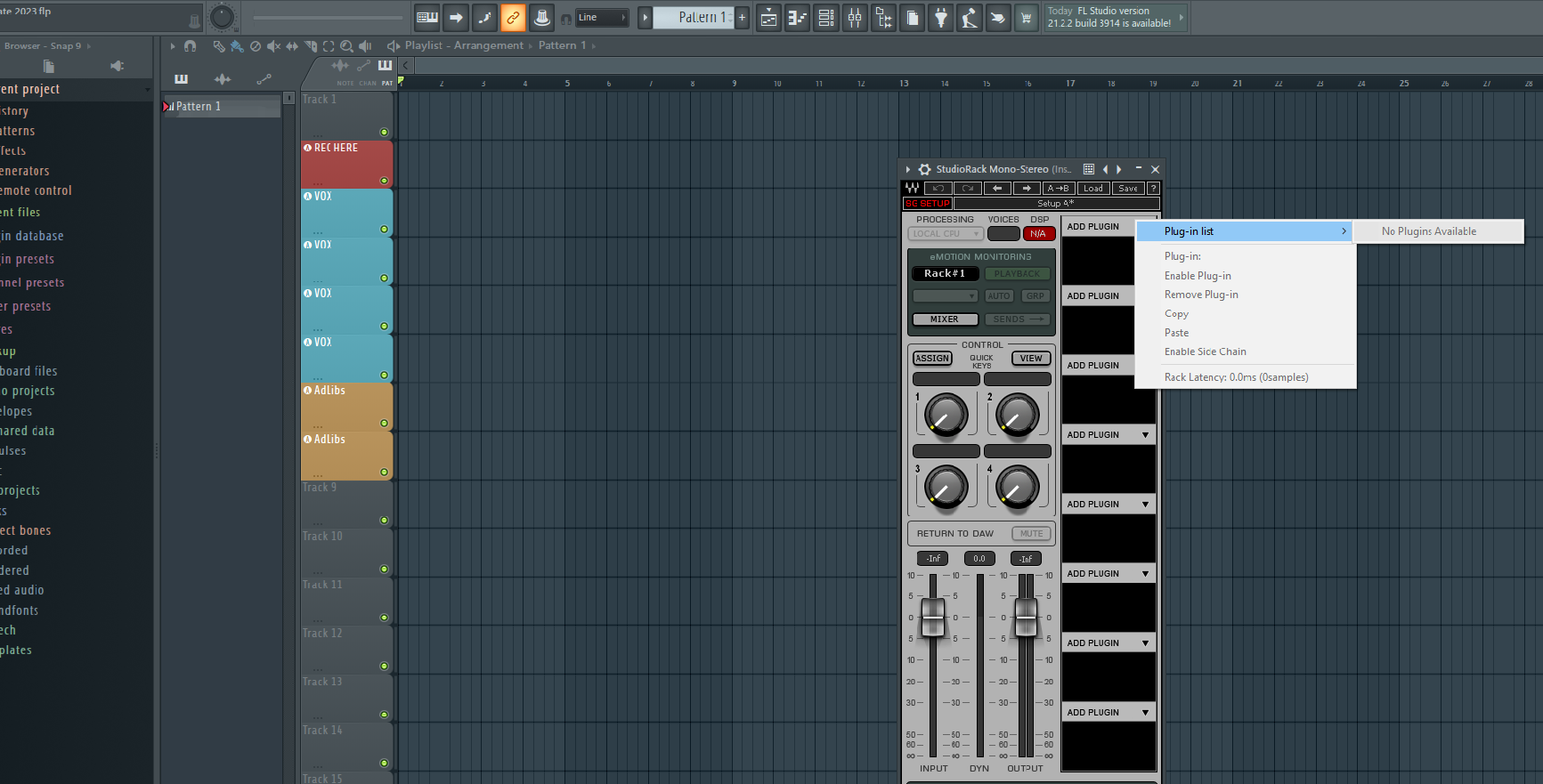Click the orange multilink chain icon

[513, 17]
